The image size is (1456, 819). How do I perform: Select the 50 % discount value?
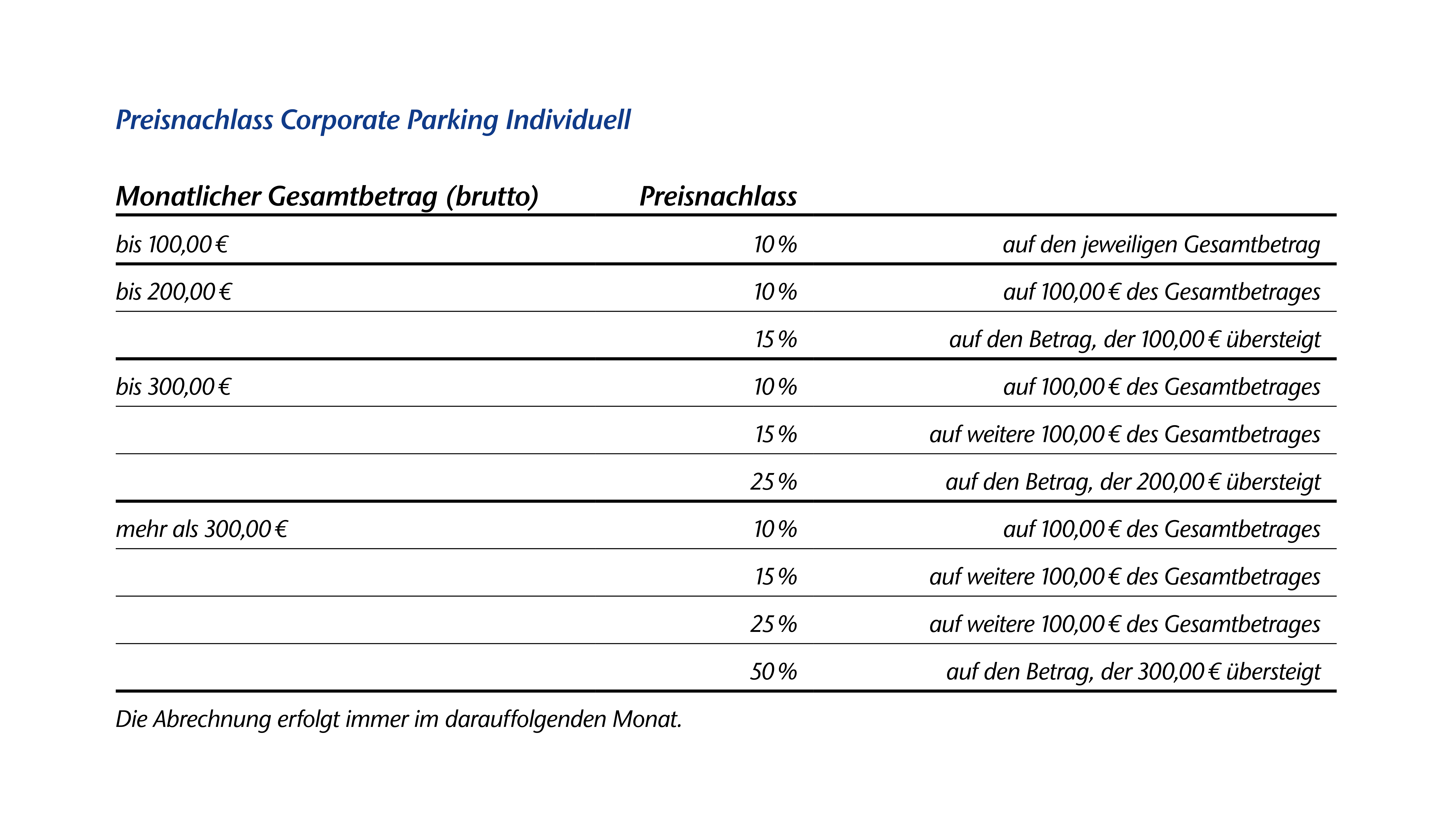click(773, 671)
